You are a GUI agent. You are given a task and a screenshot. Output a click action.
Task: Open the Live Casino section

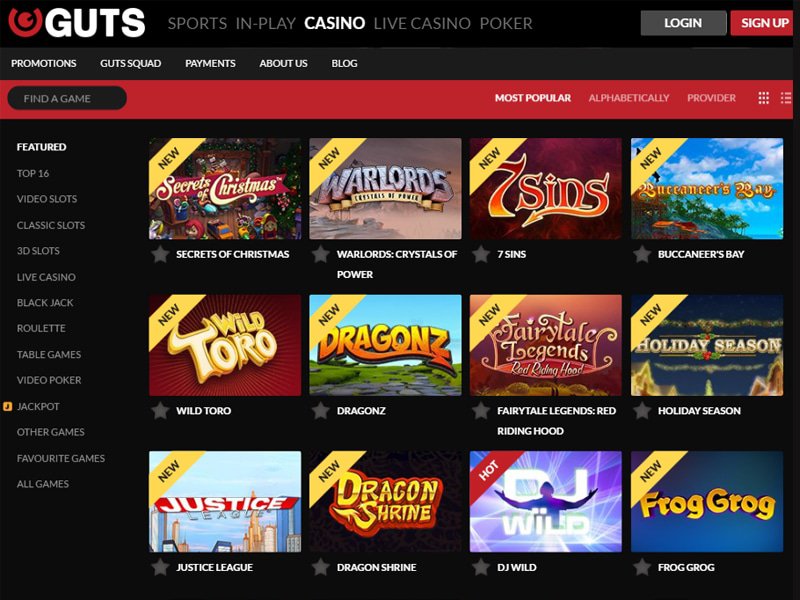click(x=422, y=23)
